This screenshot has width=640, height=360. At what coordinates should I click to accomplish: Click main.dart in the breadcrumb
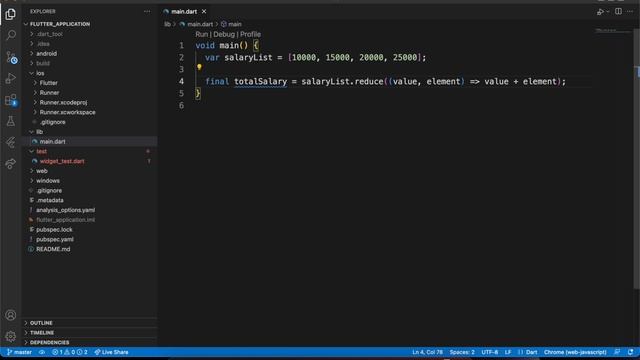coord(200,24)
